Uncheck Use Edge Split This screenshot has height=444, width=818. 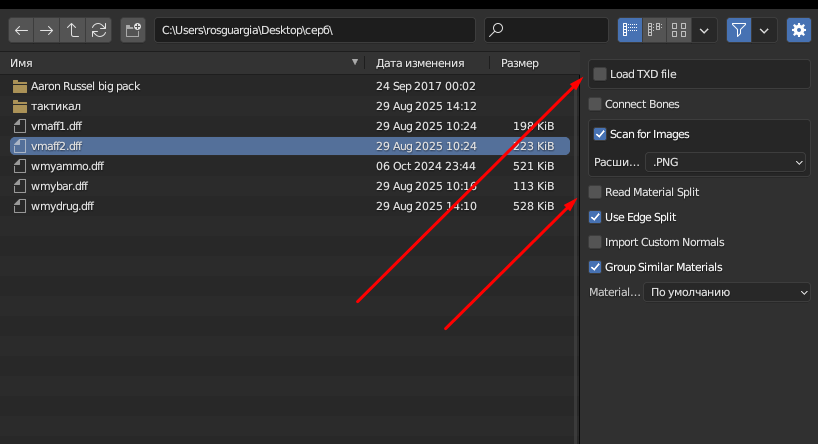tap(596, 217)
